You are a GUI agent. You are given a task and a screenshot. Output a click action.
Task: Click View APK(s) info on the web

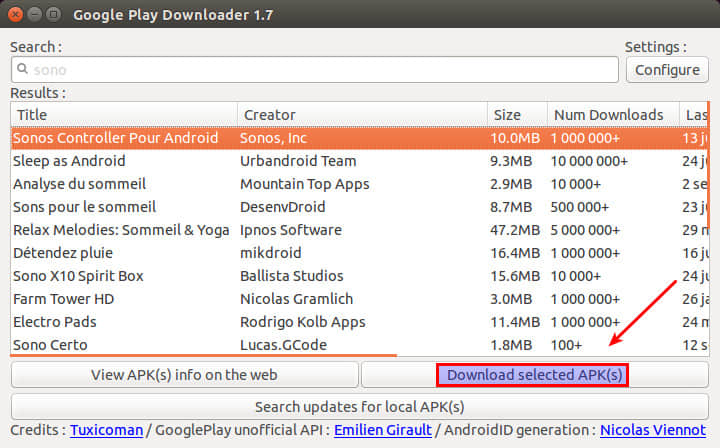coord(185,375)
